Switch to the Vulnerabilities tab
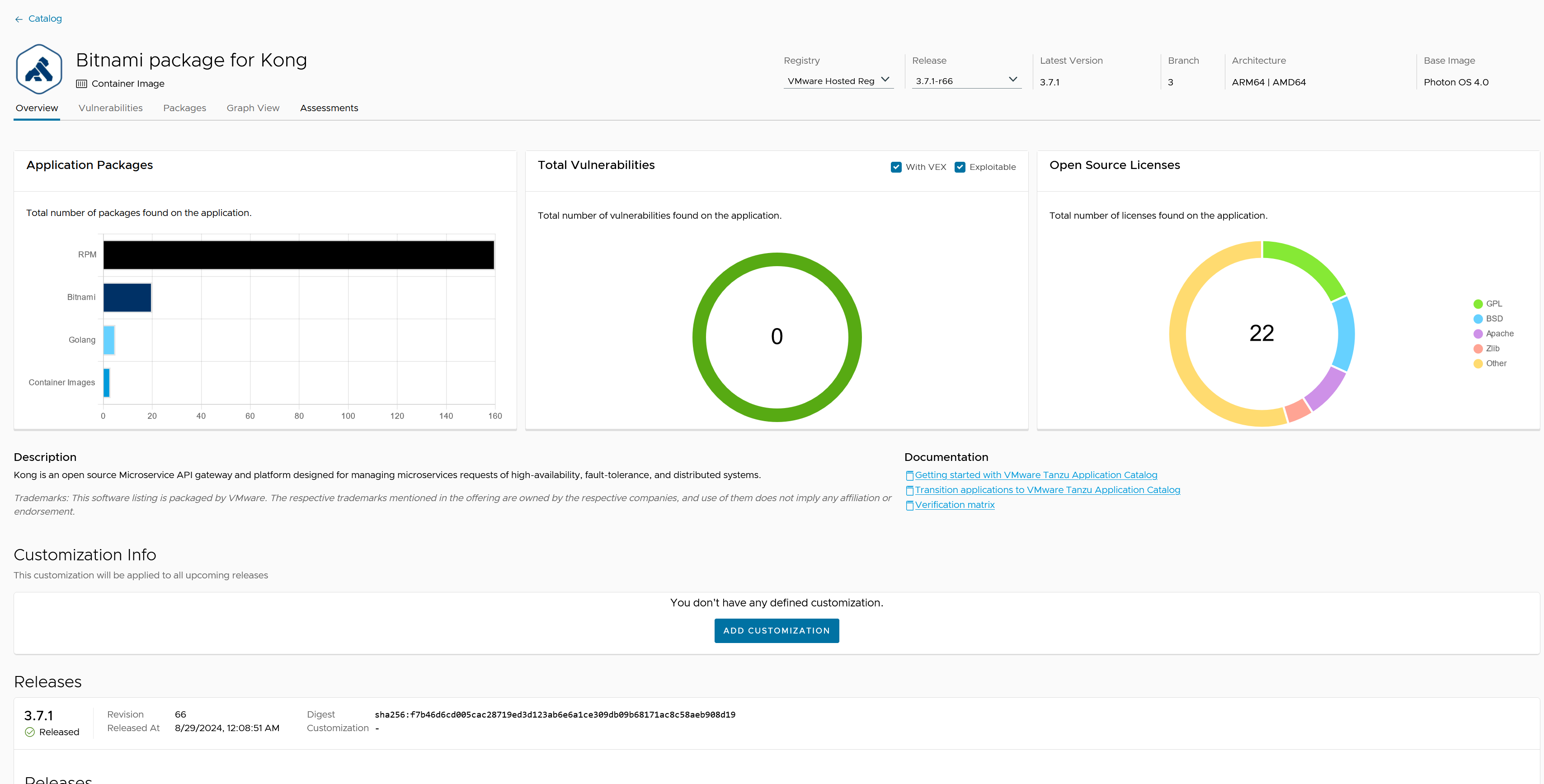Screen dimensions: 1544x784 tap(110, 108)
